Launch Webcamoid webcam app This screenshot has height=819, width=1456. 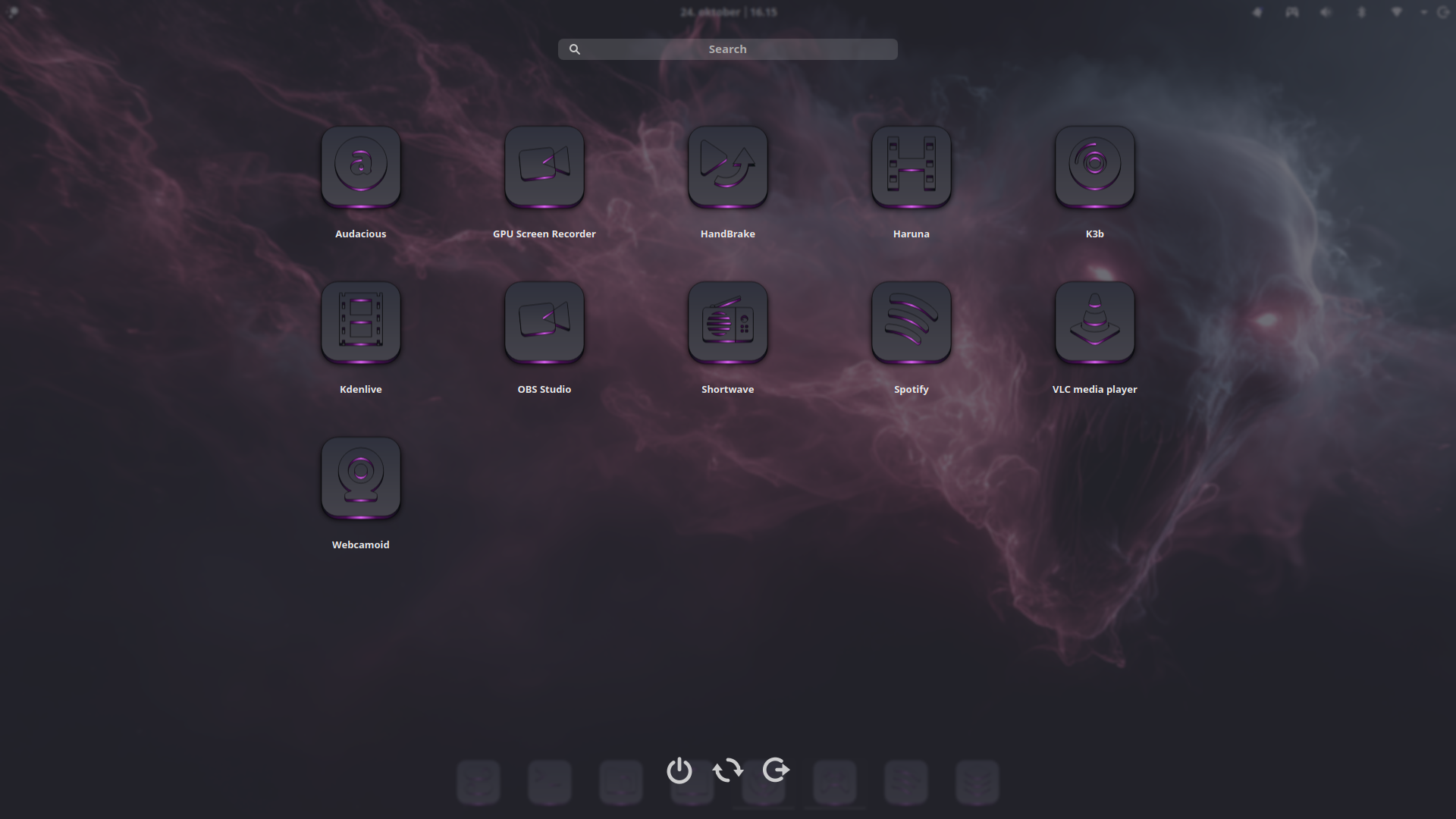[361, 477]
